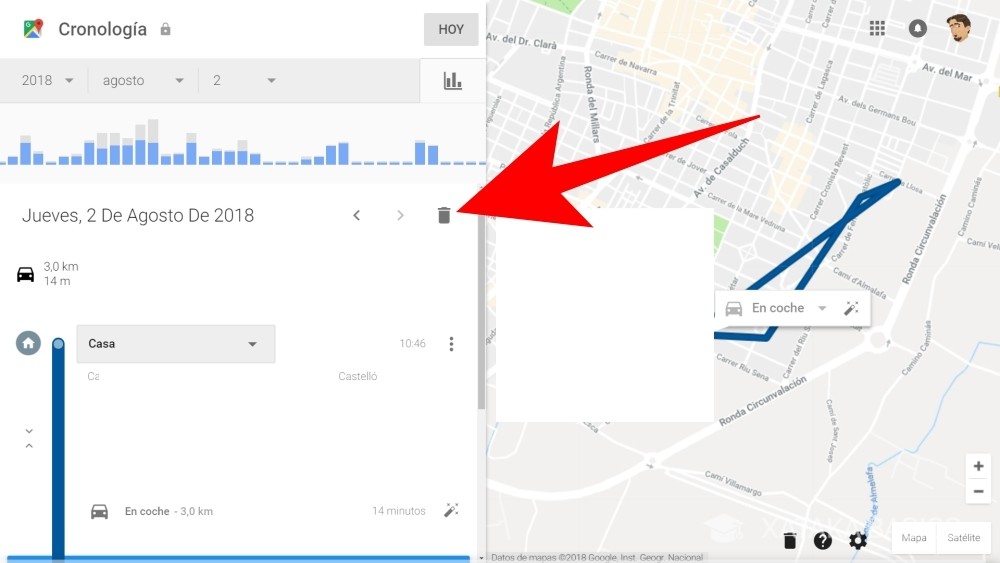Click the Jueves, 2 De Agosto De 2018 heading
The width and height of the screenshot is (1000, 563).
(138, 216)
